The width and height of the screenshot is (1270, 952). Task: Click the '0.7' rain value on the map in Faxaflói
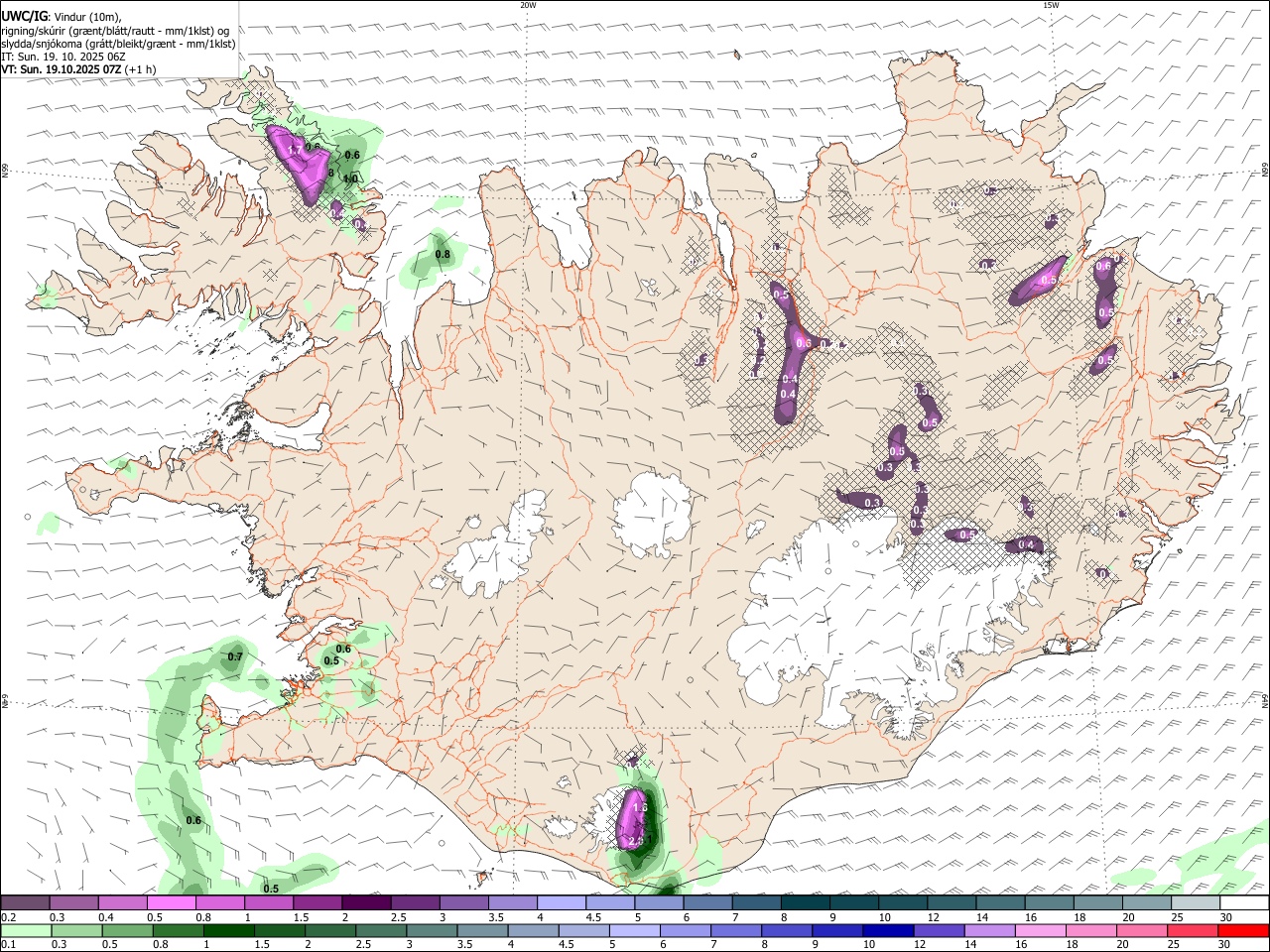pyautogui.click(x=235, y=657)
